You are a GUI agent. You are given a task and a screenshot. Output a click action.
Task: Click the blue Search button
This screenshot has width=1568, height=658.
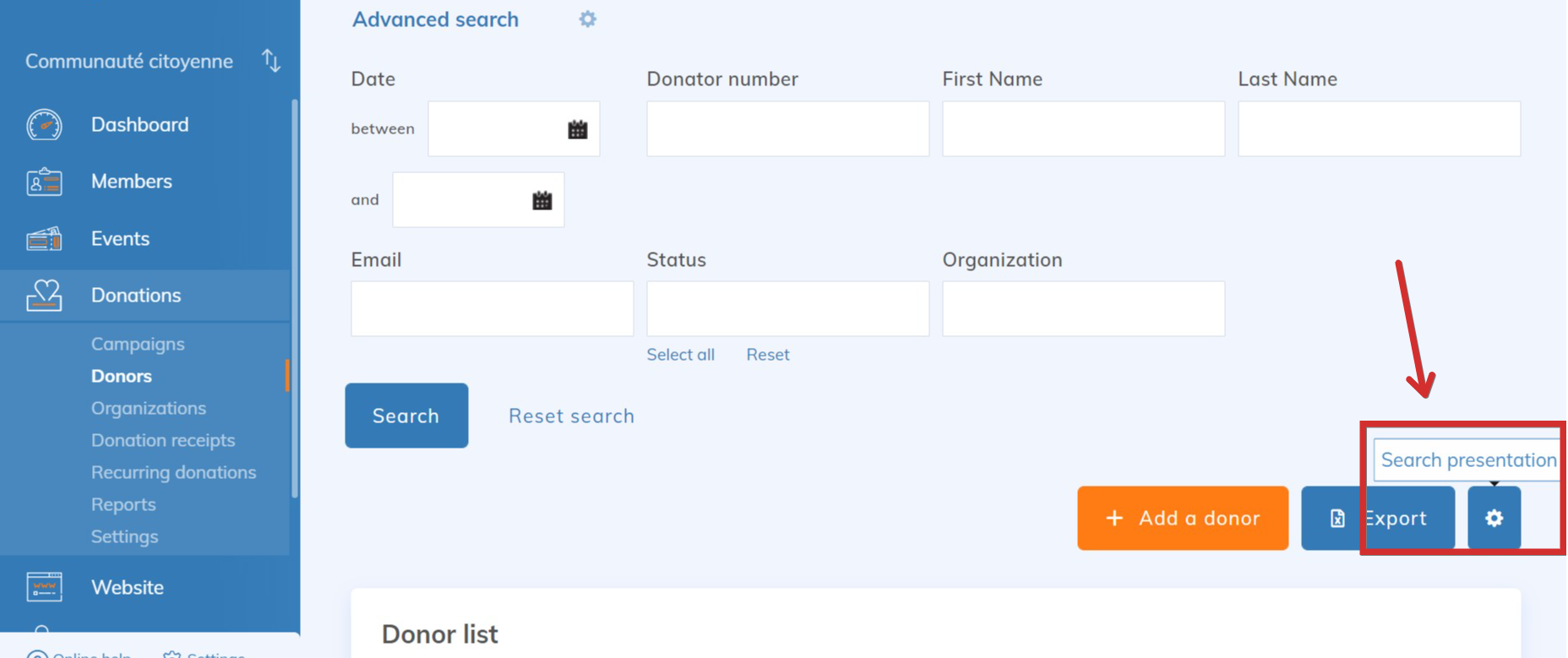point(406,416)
